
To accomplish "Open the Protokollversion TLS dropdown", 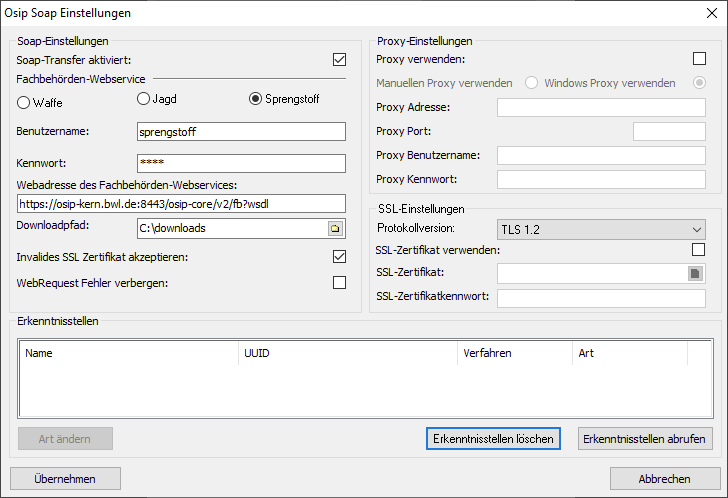I will pyautogui.click(x=601, y=229).
